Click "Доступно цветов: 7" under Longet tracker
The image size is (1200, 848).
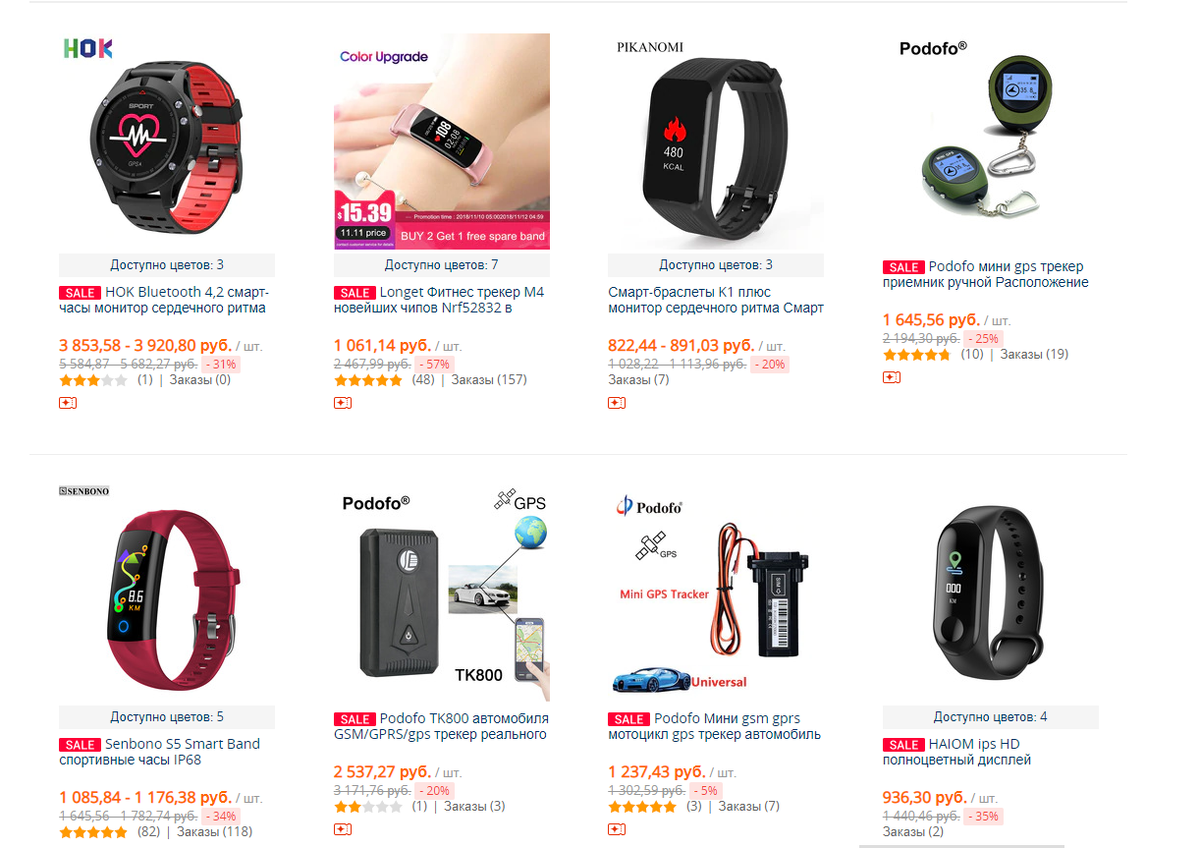441,265
